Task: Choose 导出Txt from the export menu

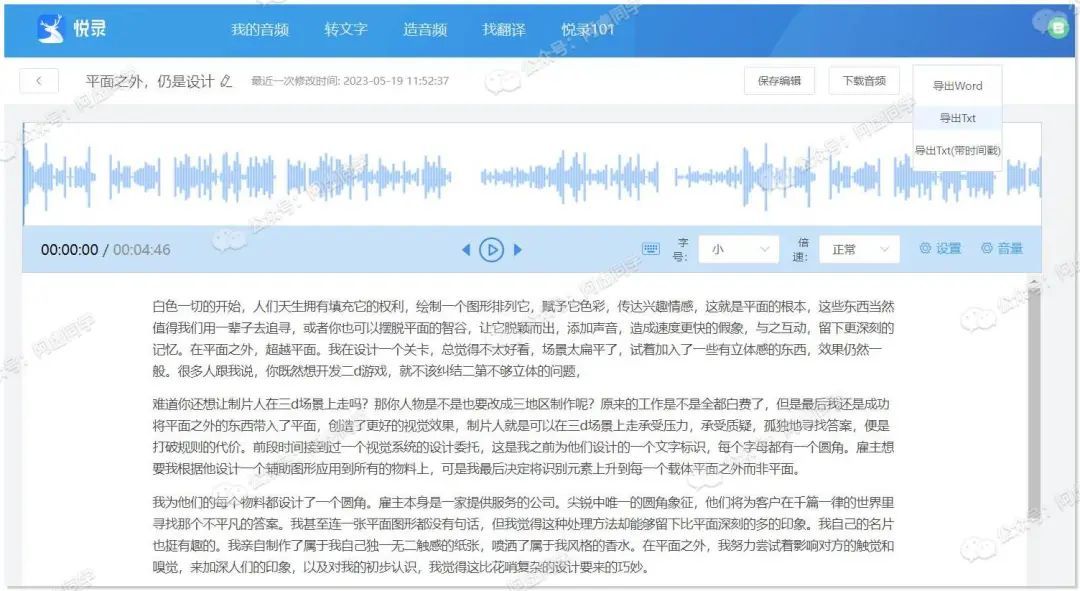Action: pyautogui.click(x=957, y=118)
